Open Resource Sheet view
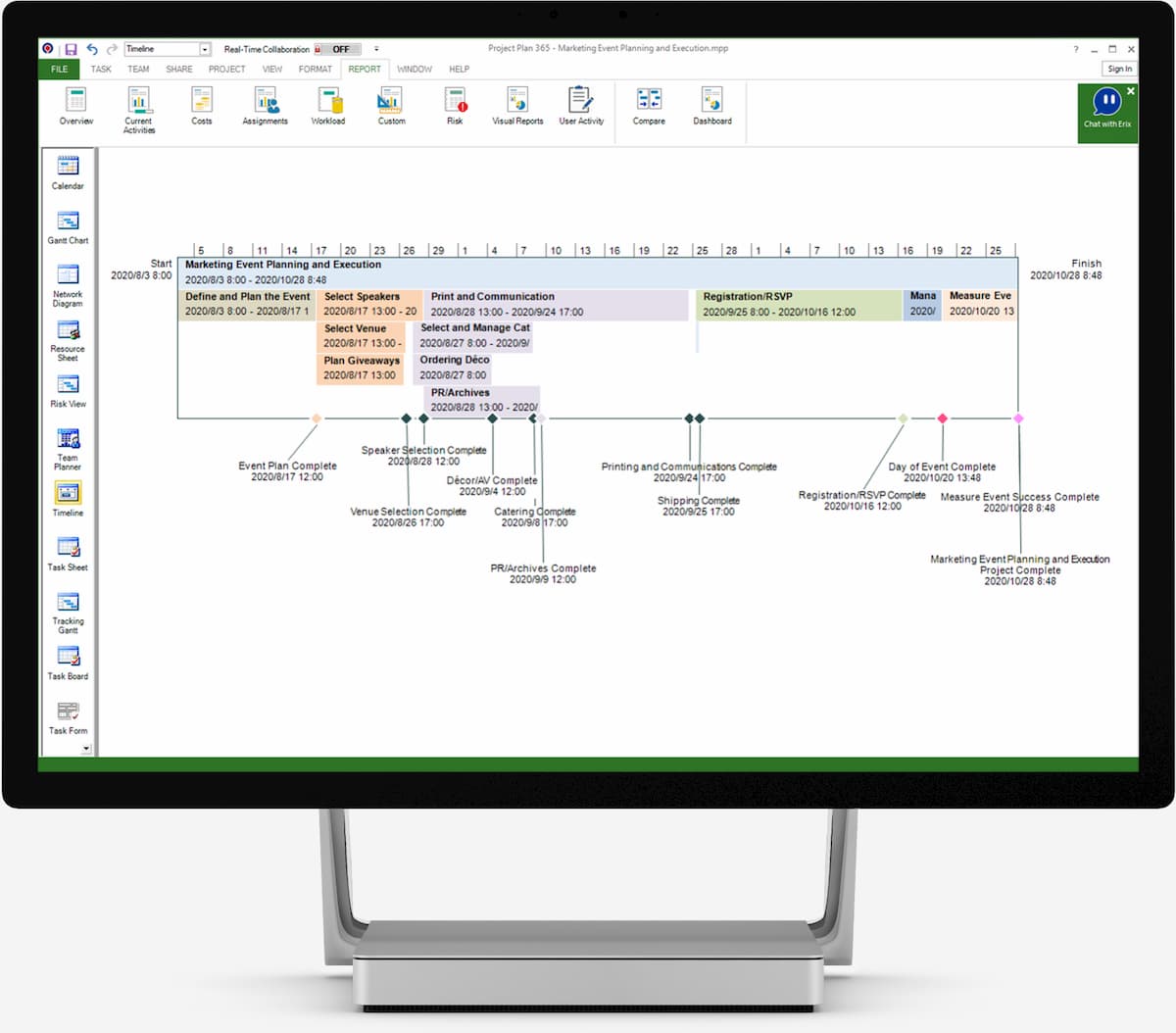The width and height of the screenshot is (1176, 1033). pyautogui.click(x=68, y=341)
